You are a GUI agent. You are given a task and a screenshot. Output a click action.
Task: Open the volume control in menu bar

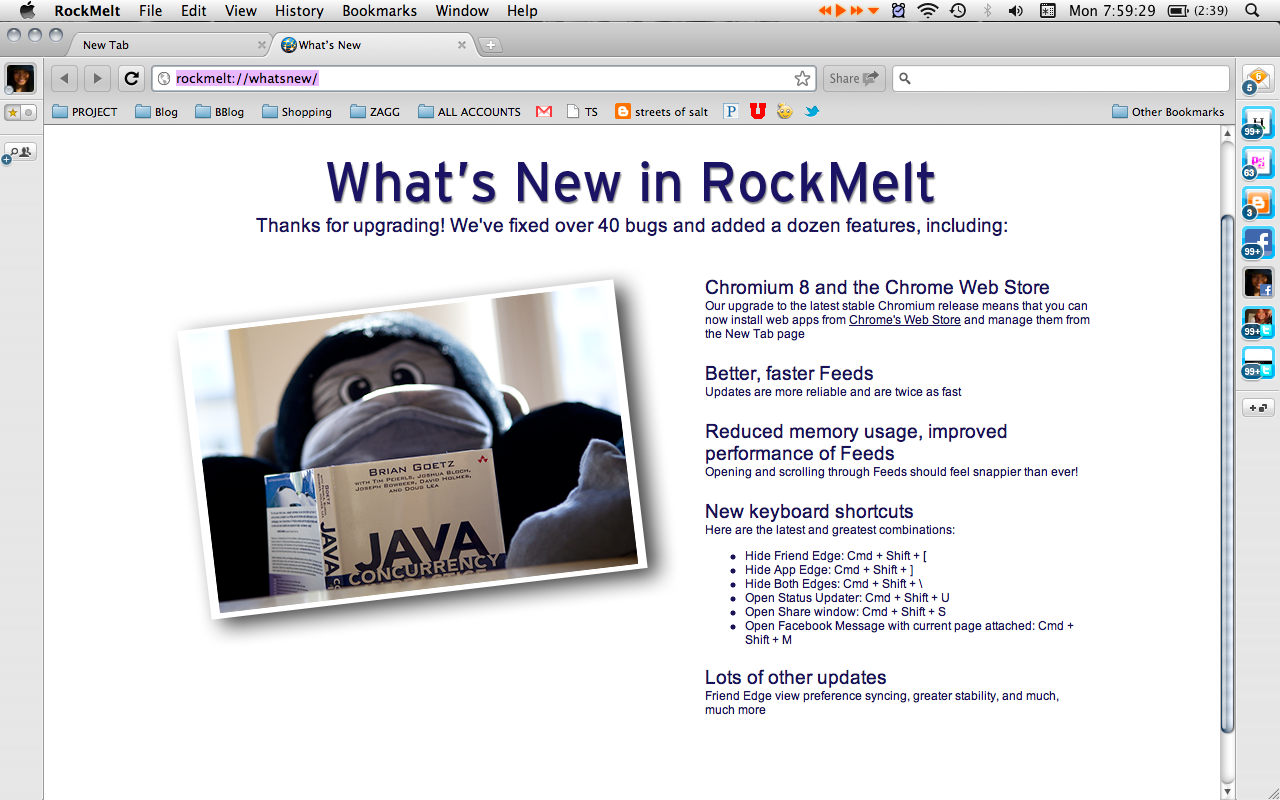click(1016, 11)
